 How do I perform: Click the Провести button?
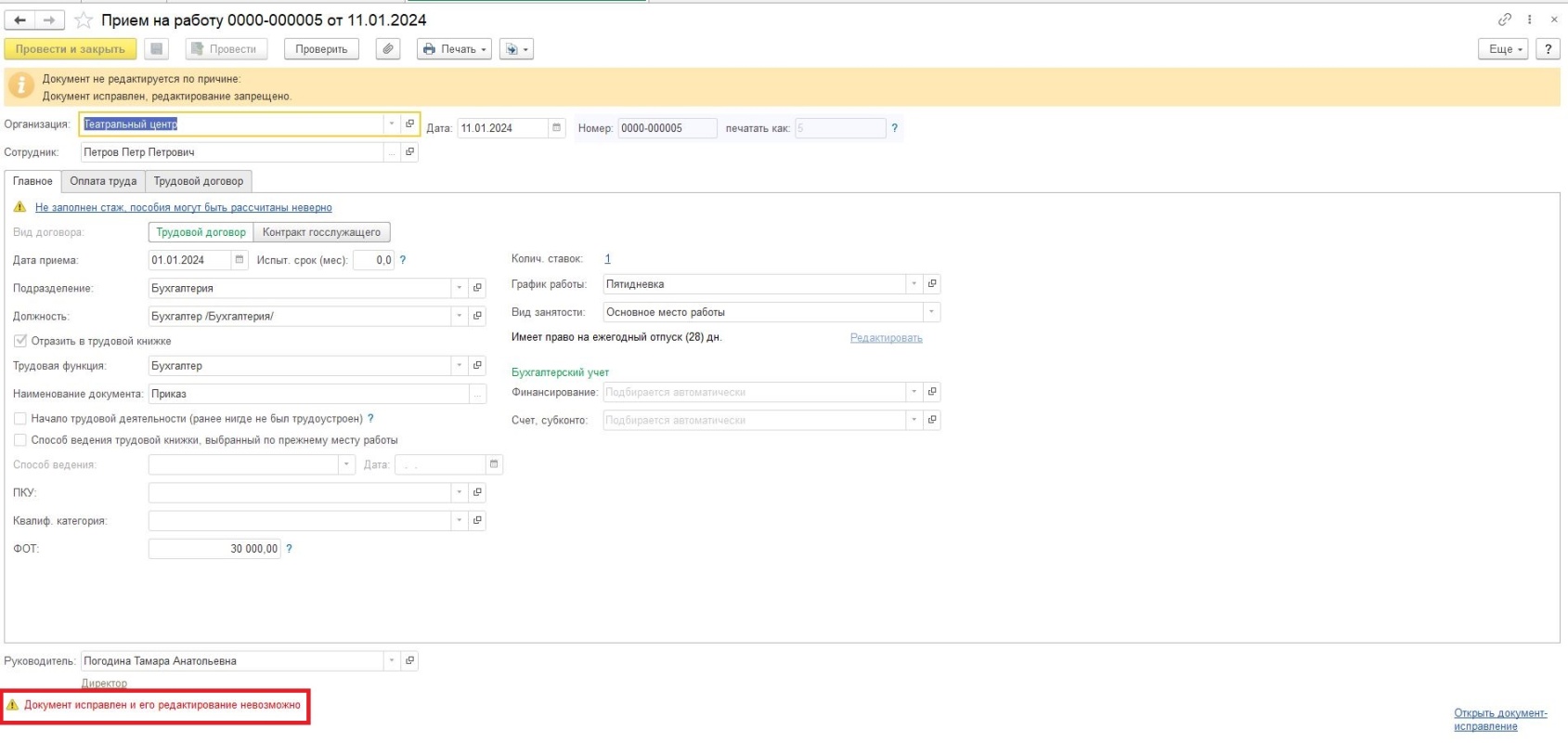click(x=226, y=49)
